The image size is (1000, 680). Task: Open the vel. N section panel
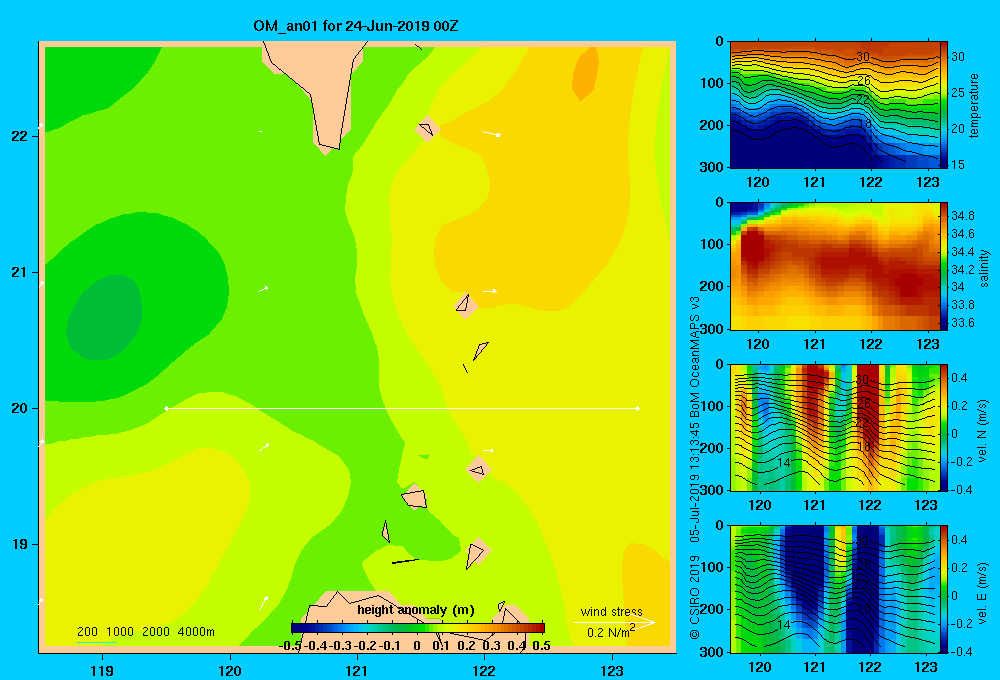click(x=835, y=427)
